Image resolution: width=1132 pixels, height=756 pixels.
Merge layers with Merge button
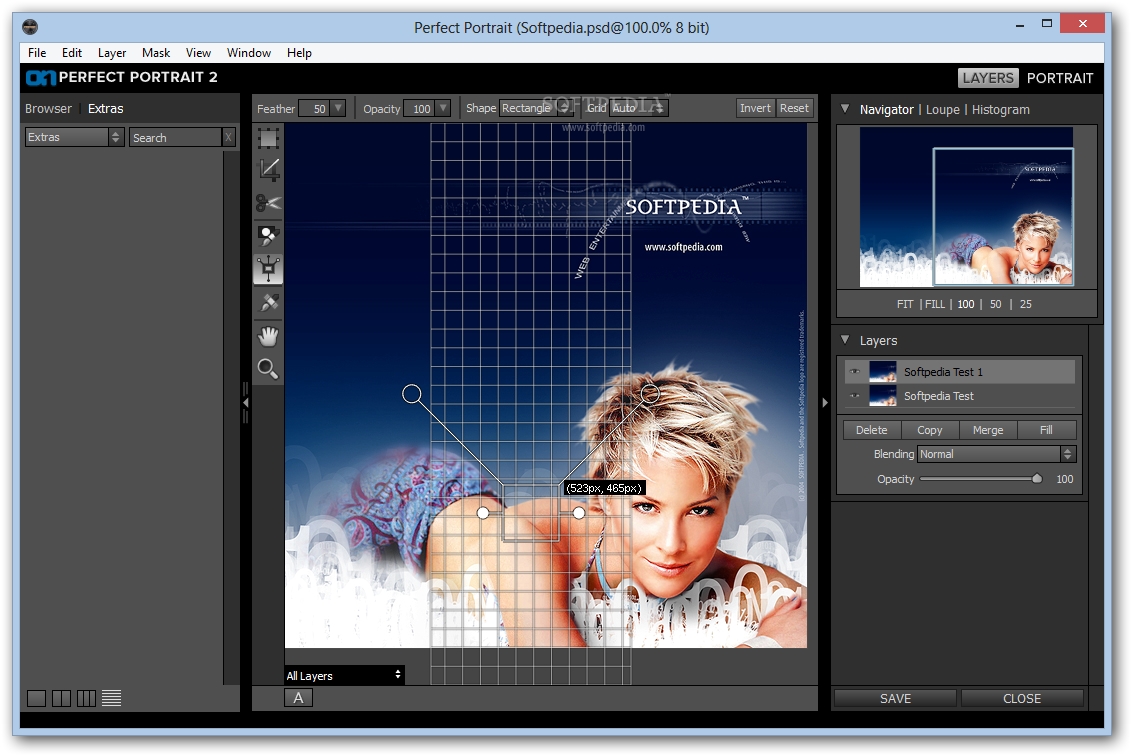coord(988,430)
